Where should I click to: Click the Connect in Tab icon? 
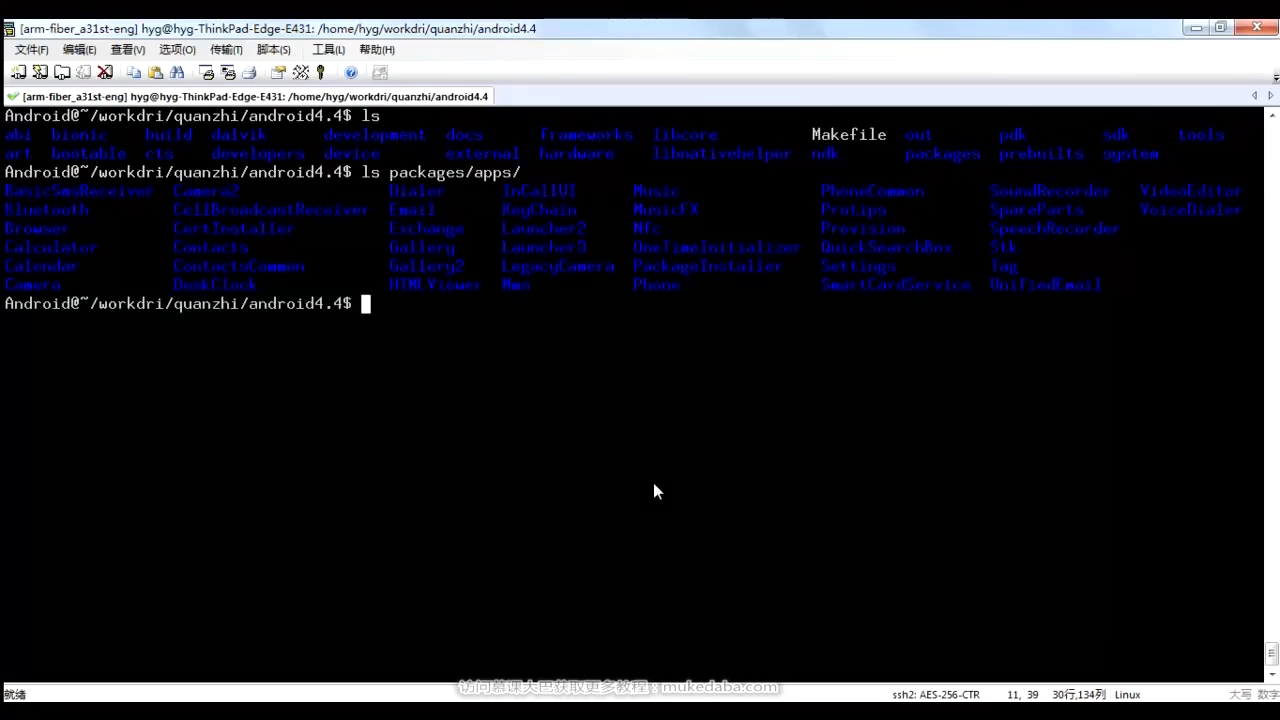click(x=62, y=72)
